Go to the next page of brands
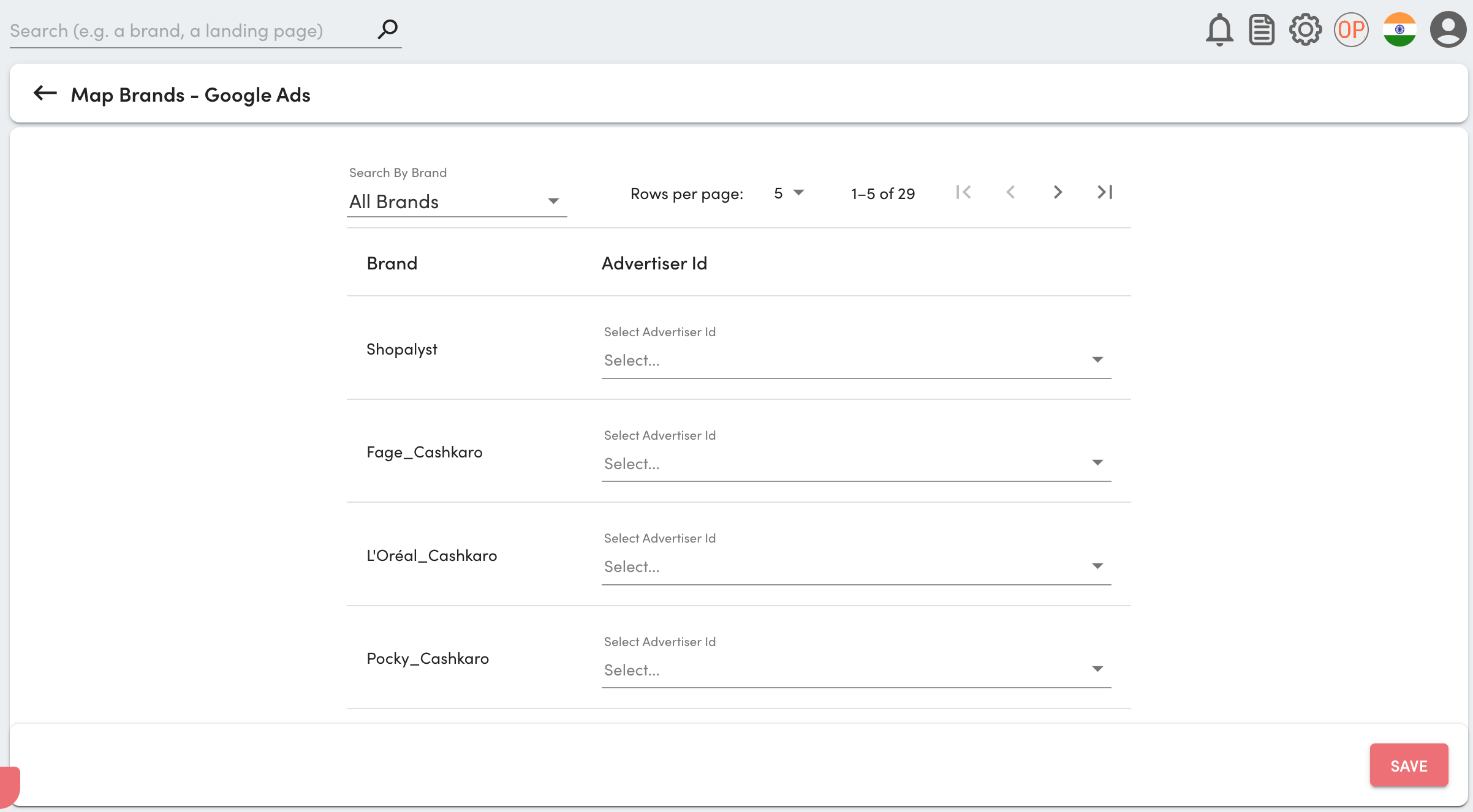This screenshot has height=812, width=1473. tap(1058, 192)
